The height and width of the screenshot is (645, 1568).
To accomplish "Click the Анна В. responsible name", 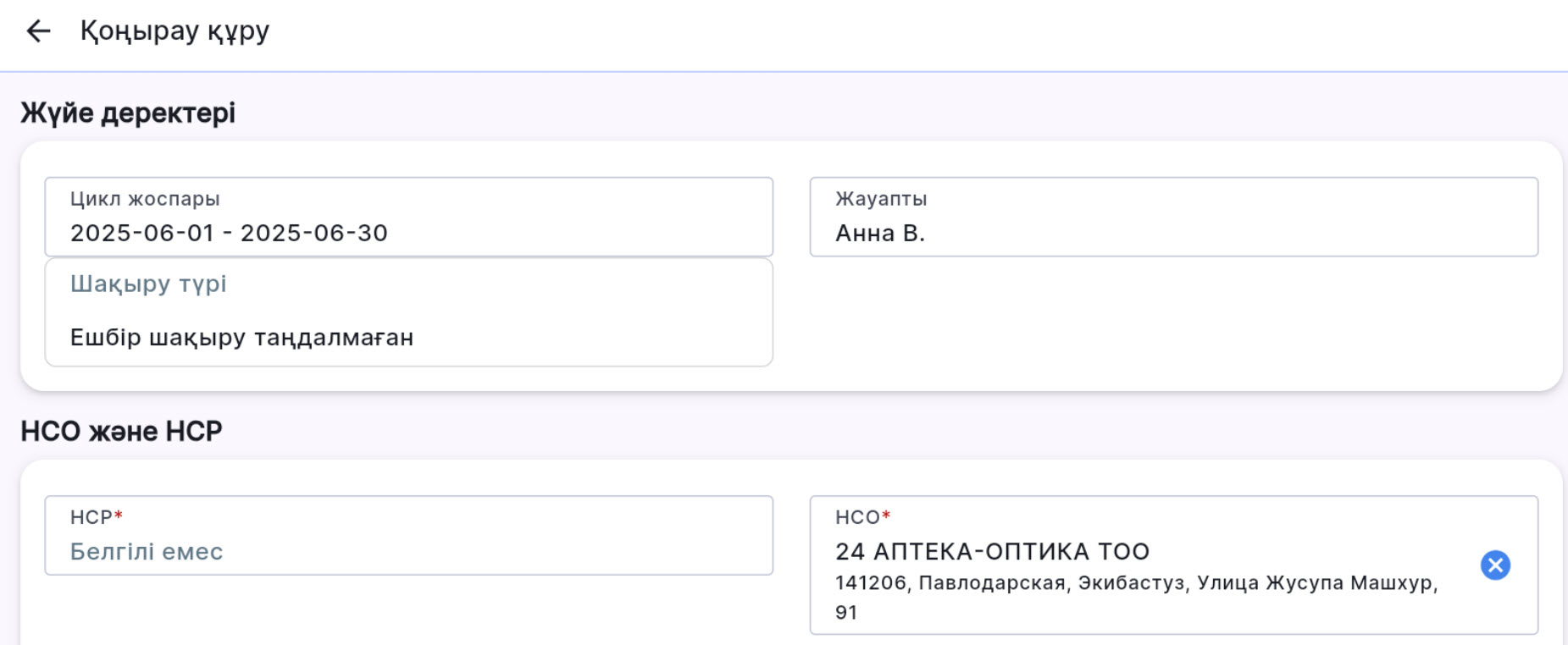I will [x=880, y=233].
